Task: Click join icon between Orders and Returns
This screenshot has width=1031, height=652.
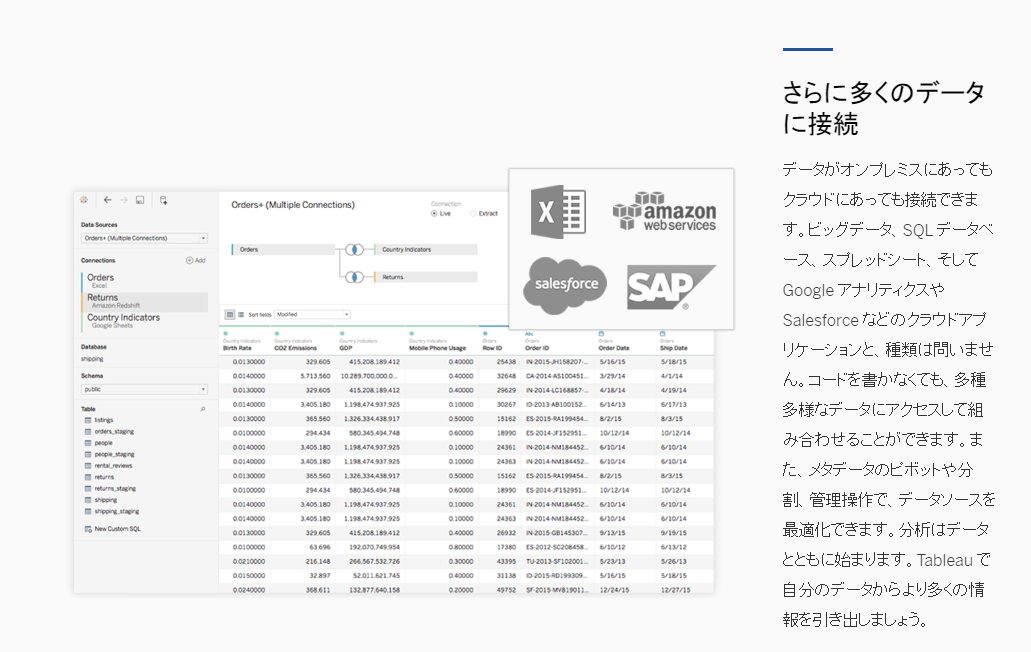Action: coord(354,277)
